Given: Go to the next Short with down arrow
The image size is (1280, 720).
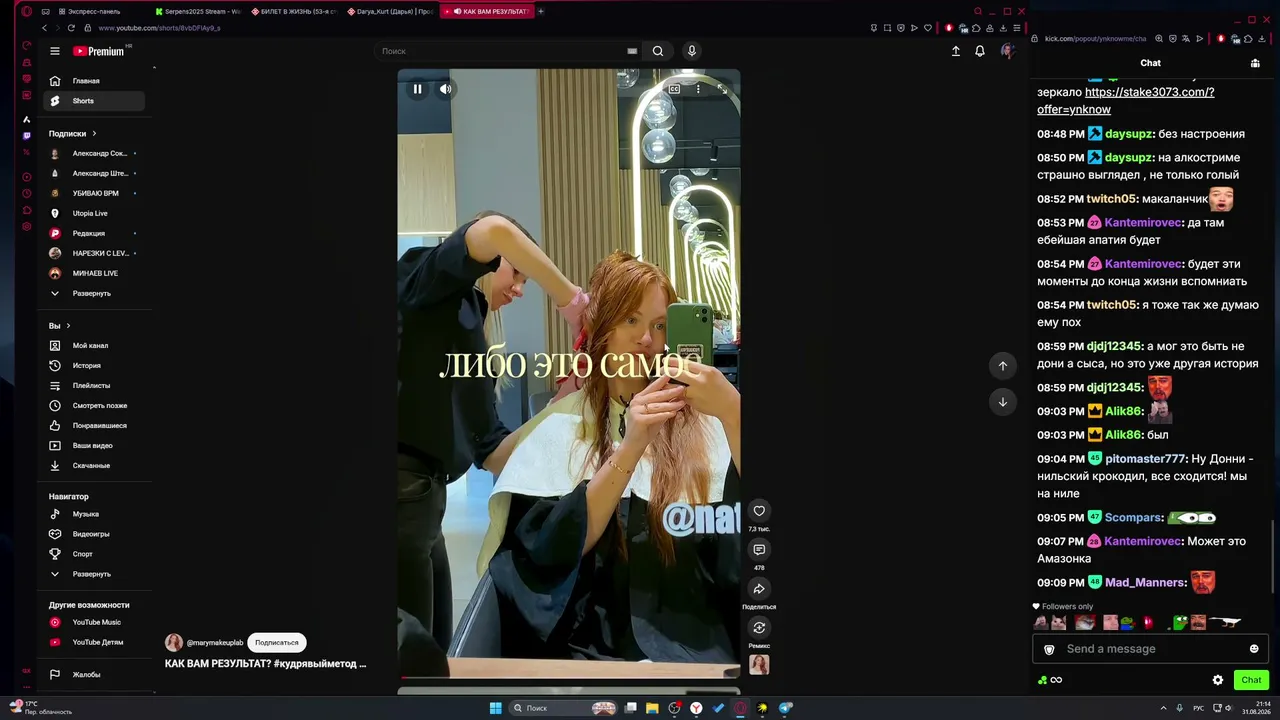Looking at the screenshot, I should [1003, 402].
